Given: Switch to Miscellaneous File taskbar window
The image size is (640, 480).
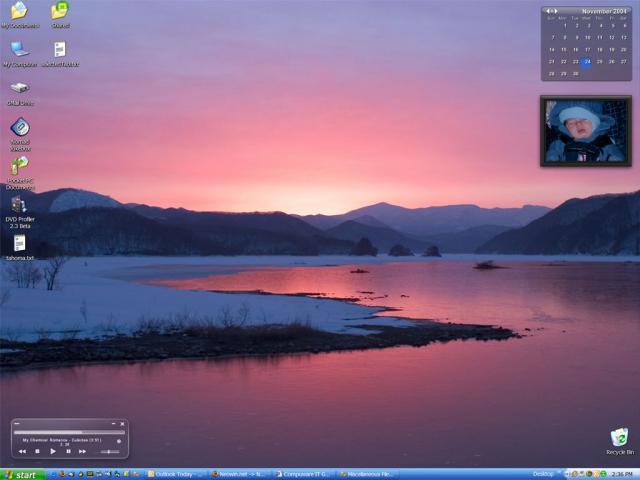Looking at the screenshot, I should tap(367, 475).
